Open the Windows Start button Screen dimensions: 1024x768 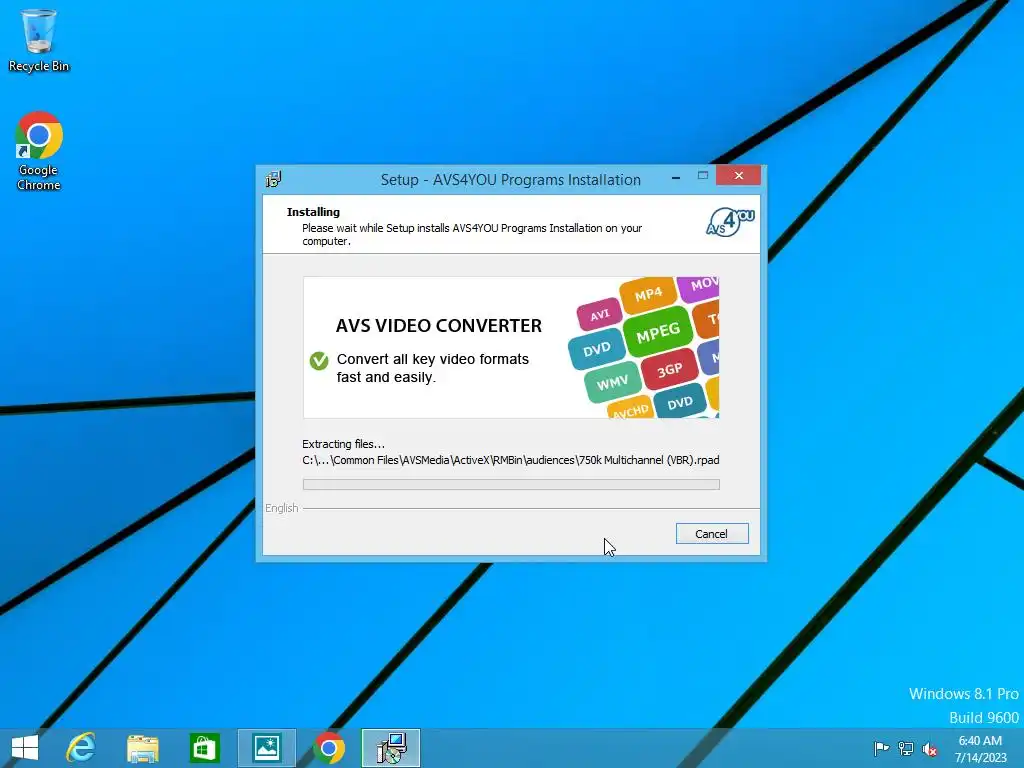click(25, 748)
